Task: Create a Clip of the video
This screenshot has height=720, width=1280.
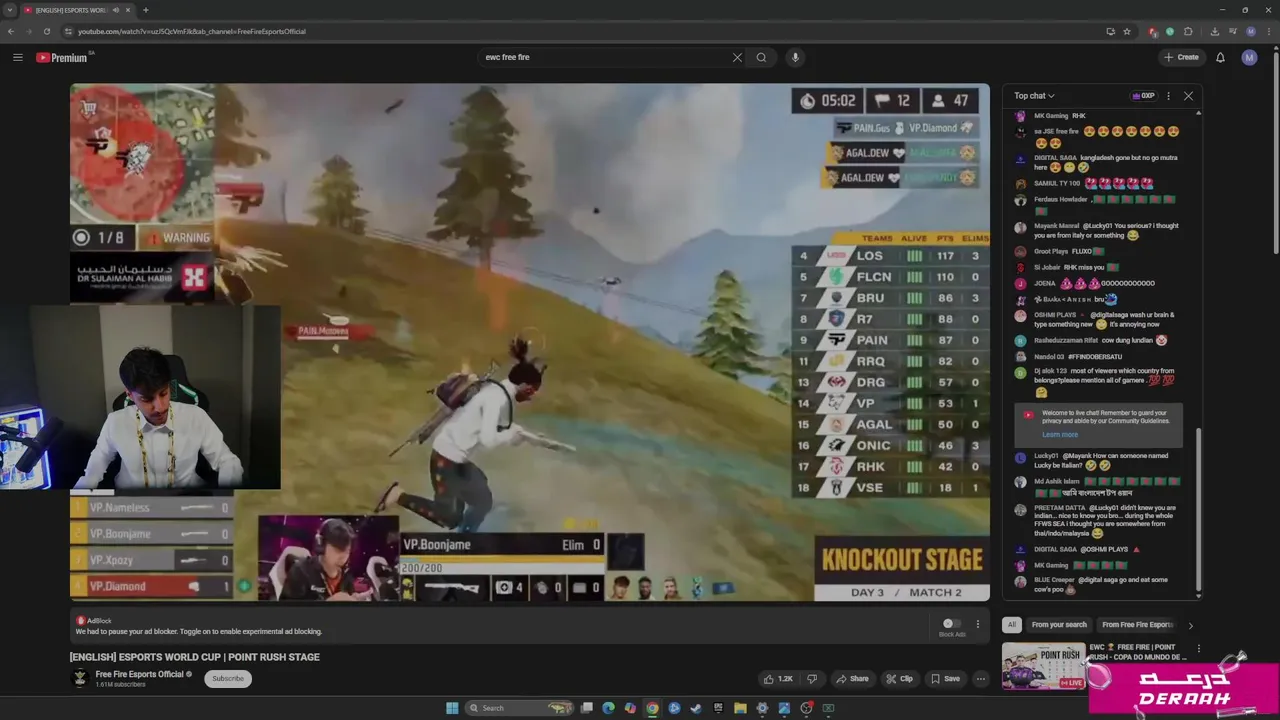Action: point(900,679)
